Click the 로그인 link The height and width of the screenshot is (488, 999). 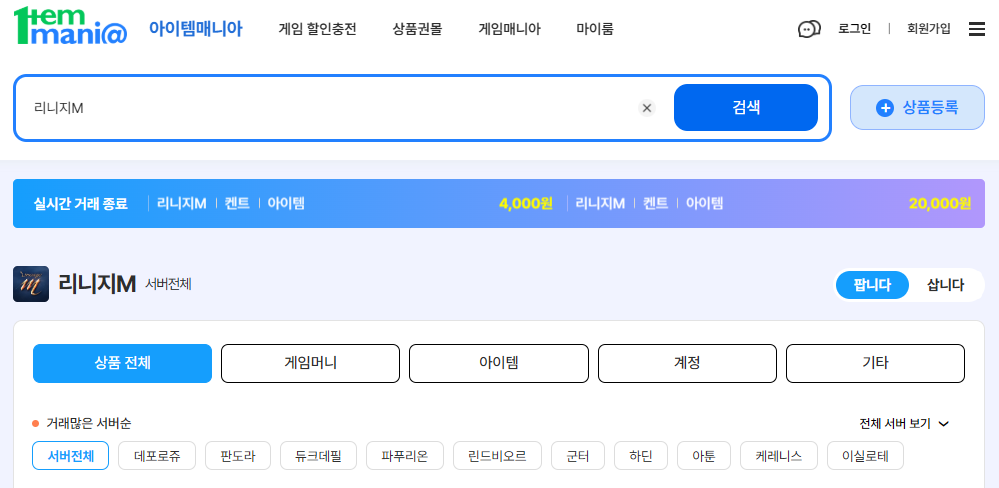pyautogui.click(x=854, y=29)
